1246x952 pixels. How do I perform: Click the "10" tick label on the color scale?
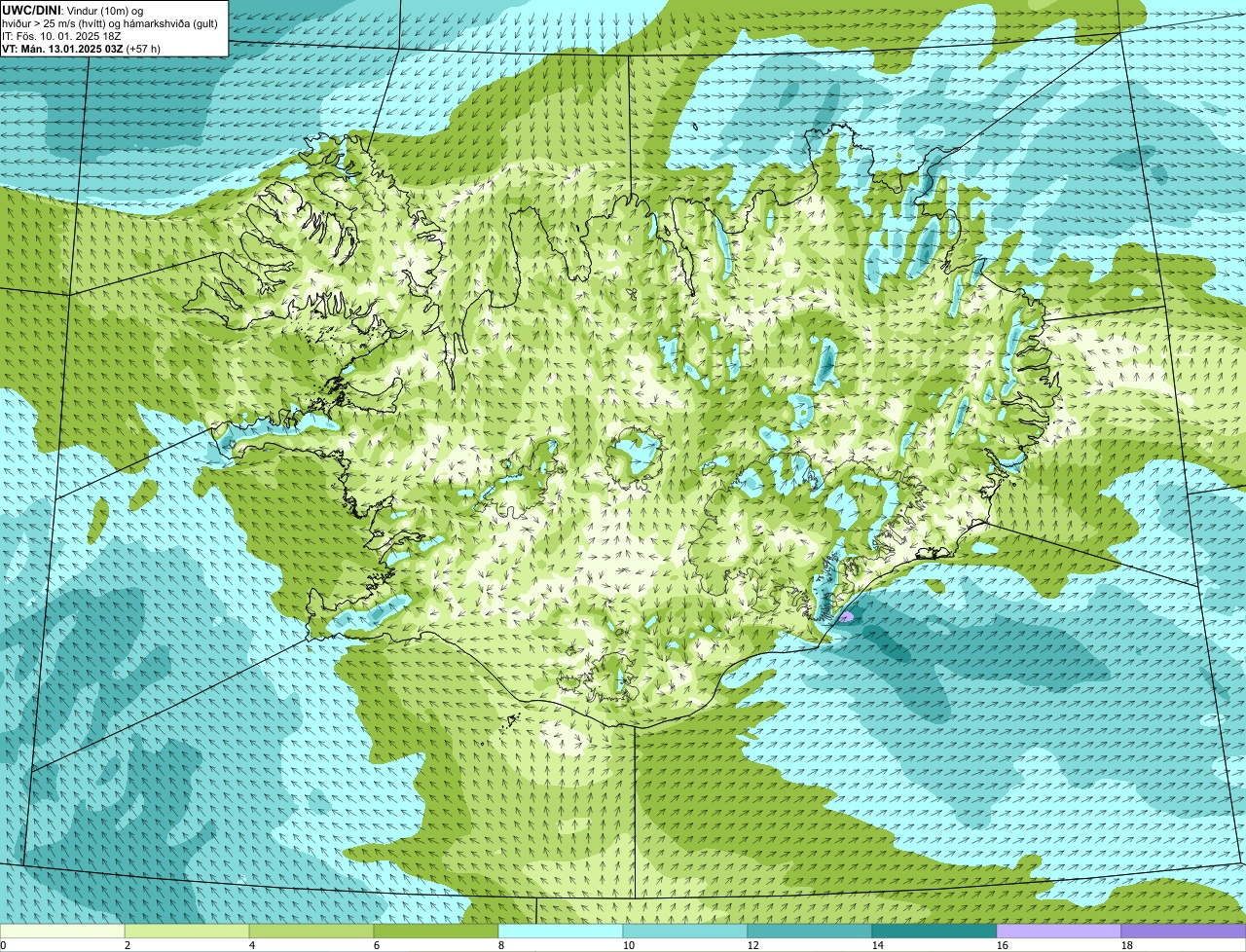629,945
